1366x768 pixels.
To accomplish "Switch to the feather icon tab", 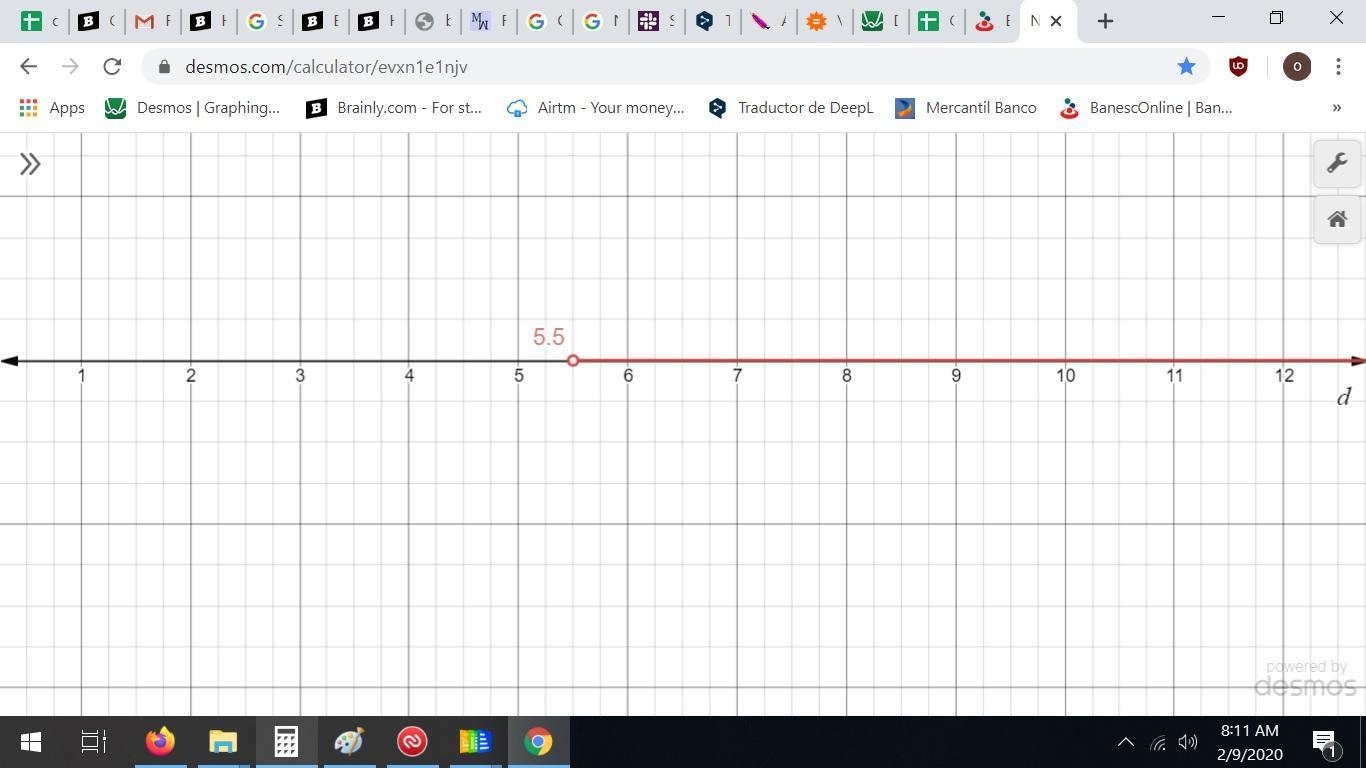I will click(x=769, y=20).
